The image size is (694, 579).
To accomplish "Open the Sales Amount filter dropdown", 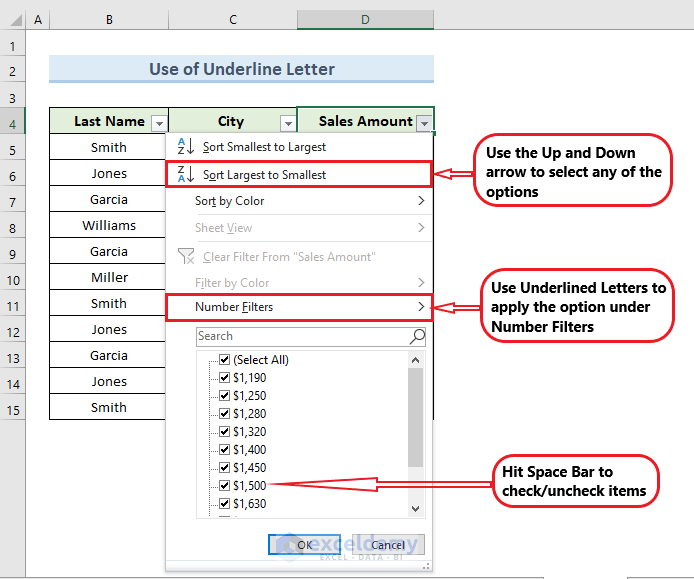I will coord(424,123).
